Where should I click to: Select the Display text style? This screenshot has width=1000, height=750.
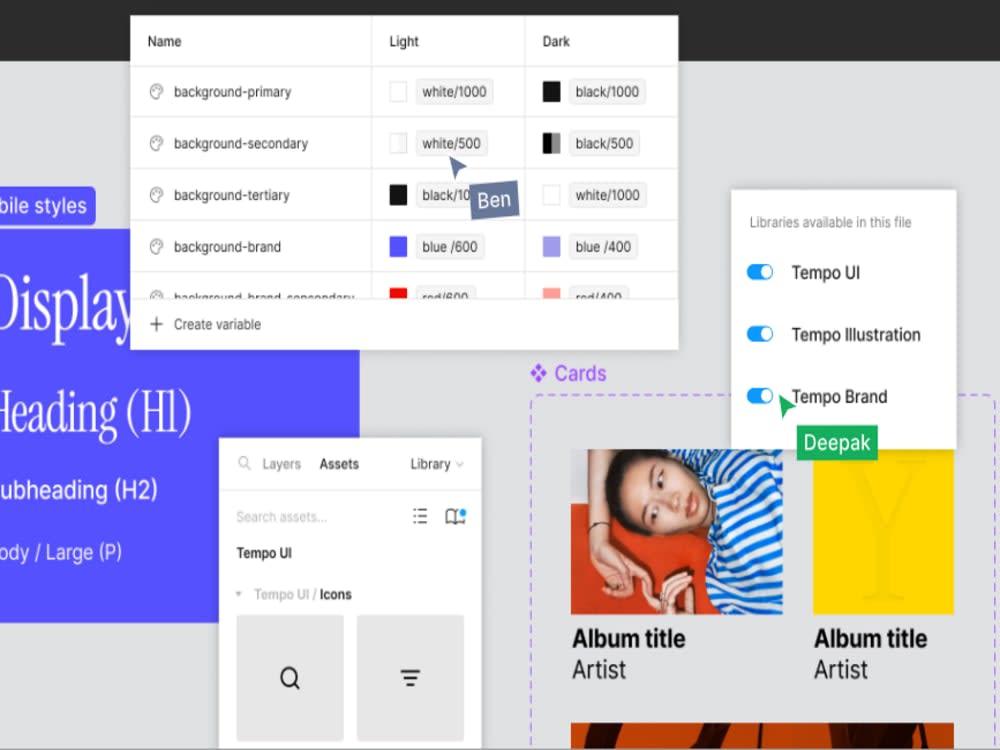tap(65, 308)
